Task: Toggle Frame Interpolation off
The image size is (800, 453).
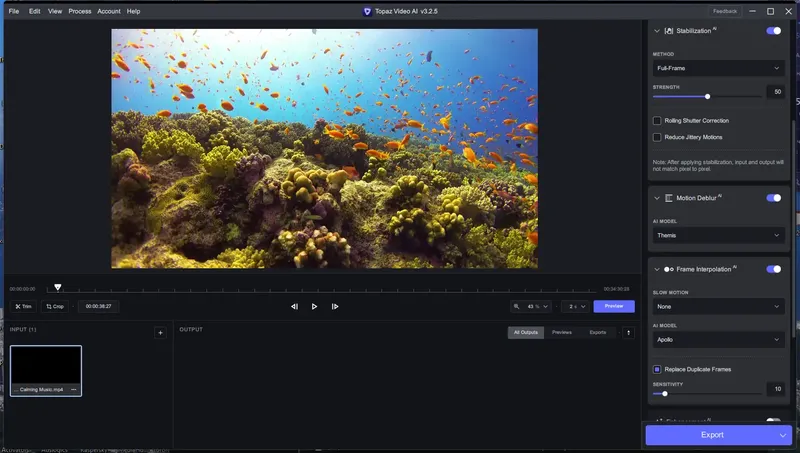Action: point(773,269)
